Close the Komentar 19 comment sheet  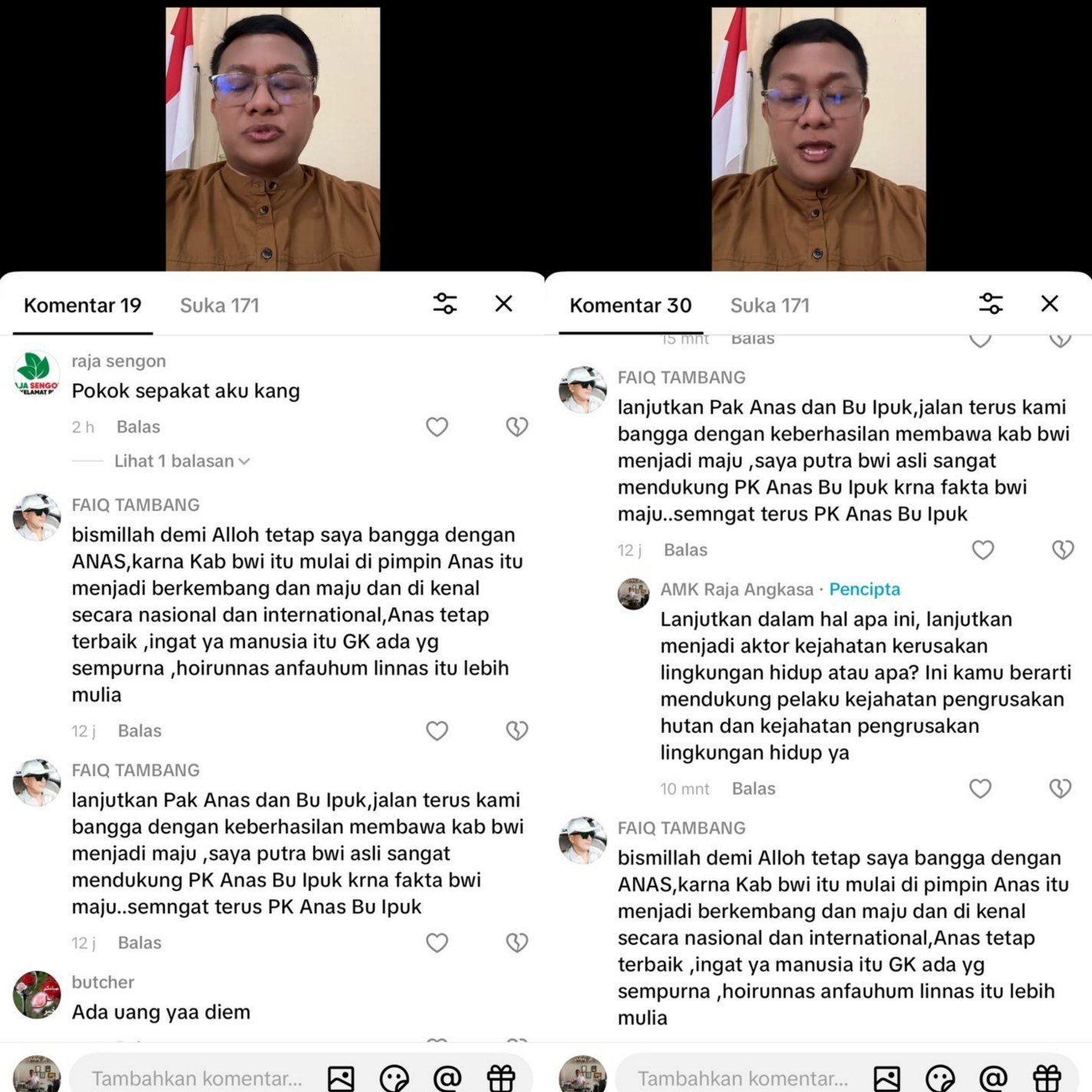tap(503, 304)
